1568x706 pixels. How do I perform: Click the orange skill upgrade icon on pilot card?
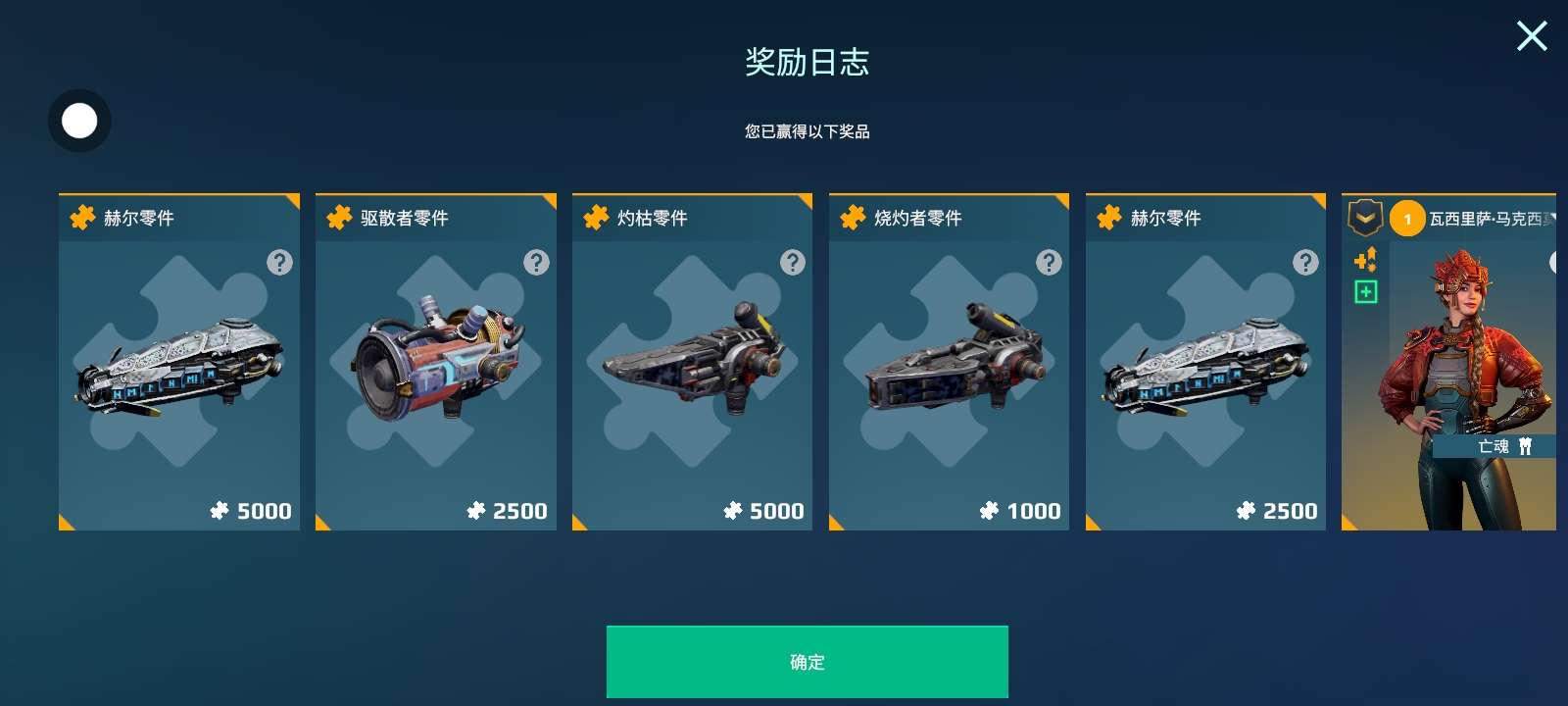pyautogui.click(x=1365, y=259)
